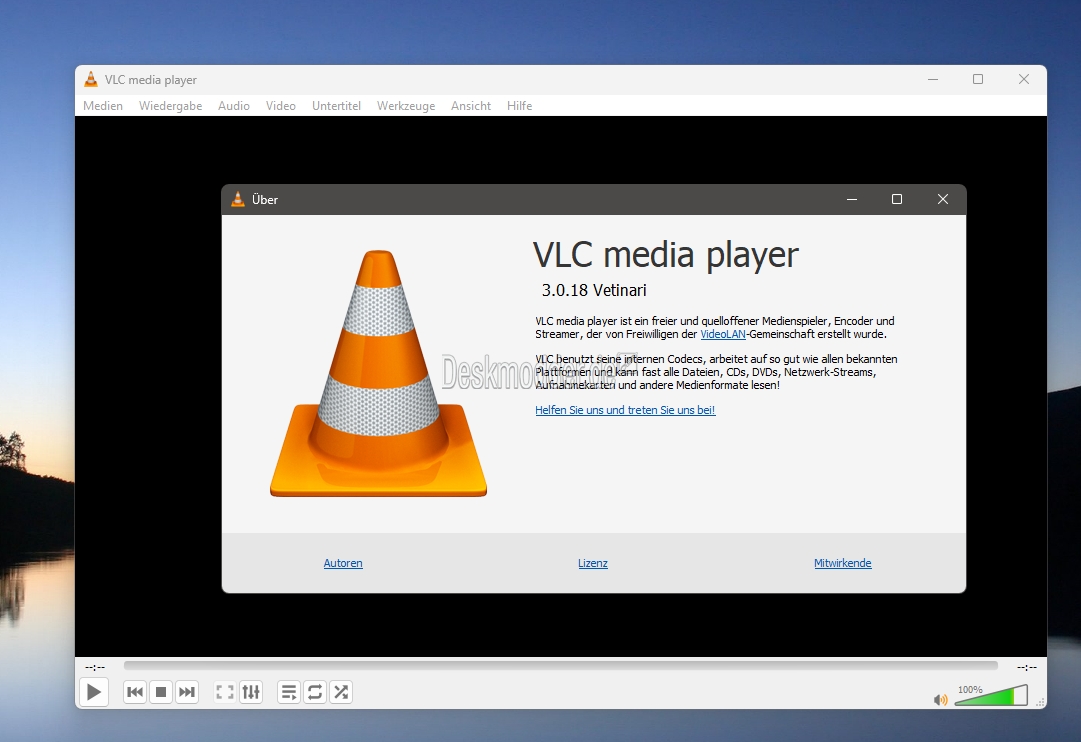Open the Untertitel menu

click(x=336, y=106)
